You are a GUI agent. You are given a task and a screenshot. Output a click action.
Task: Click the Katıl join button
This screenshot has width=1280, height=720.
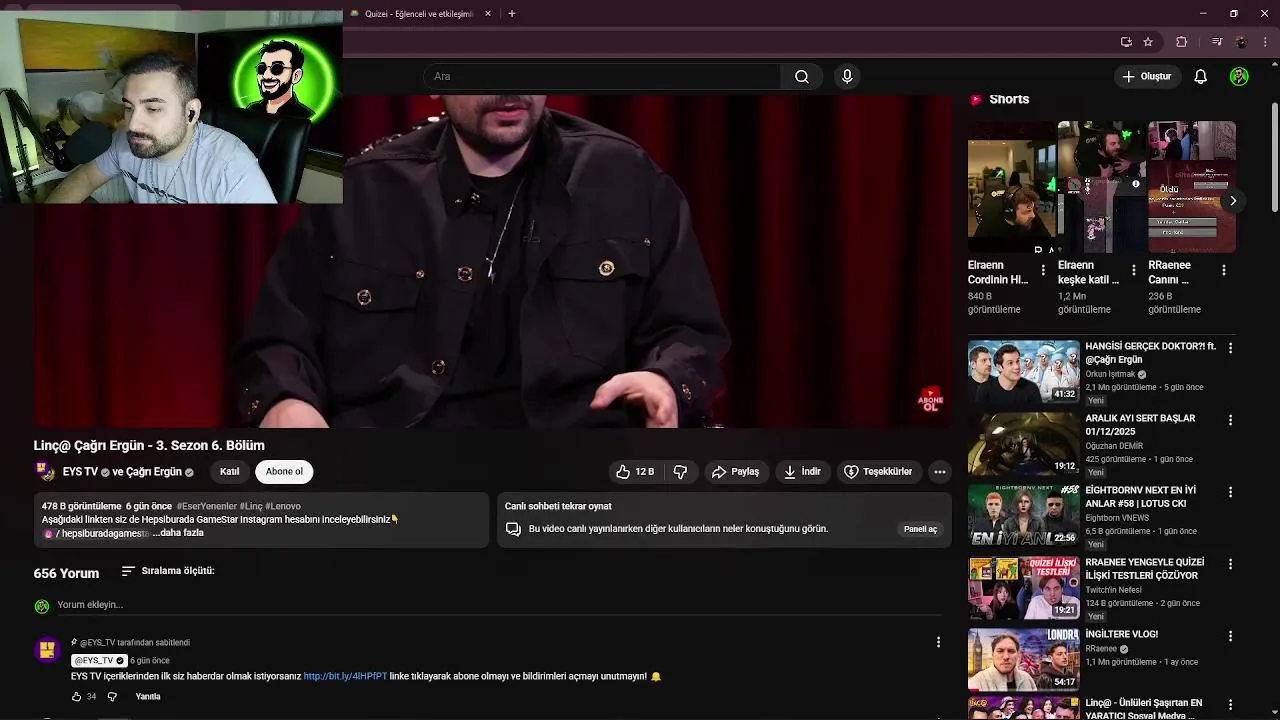point(230,472)
